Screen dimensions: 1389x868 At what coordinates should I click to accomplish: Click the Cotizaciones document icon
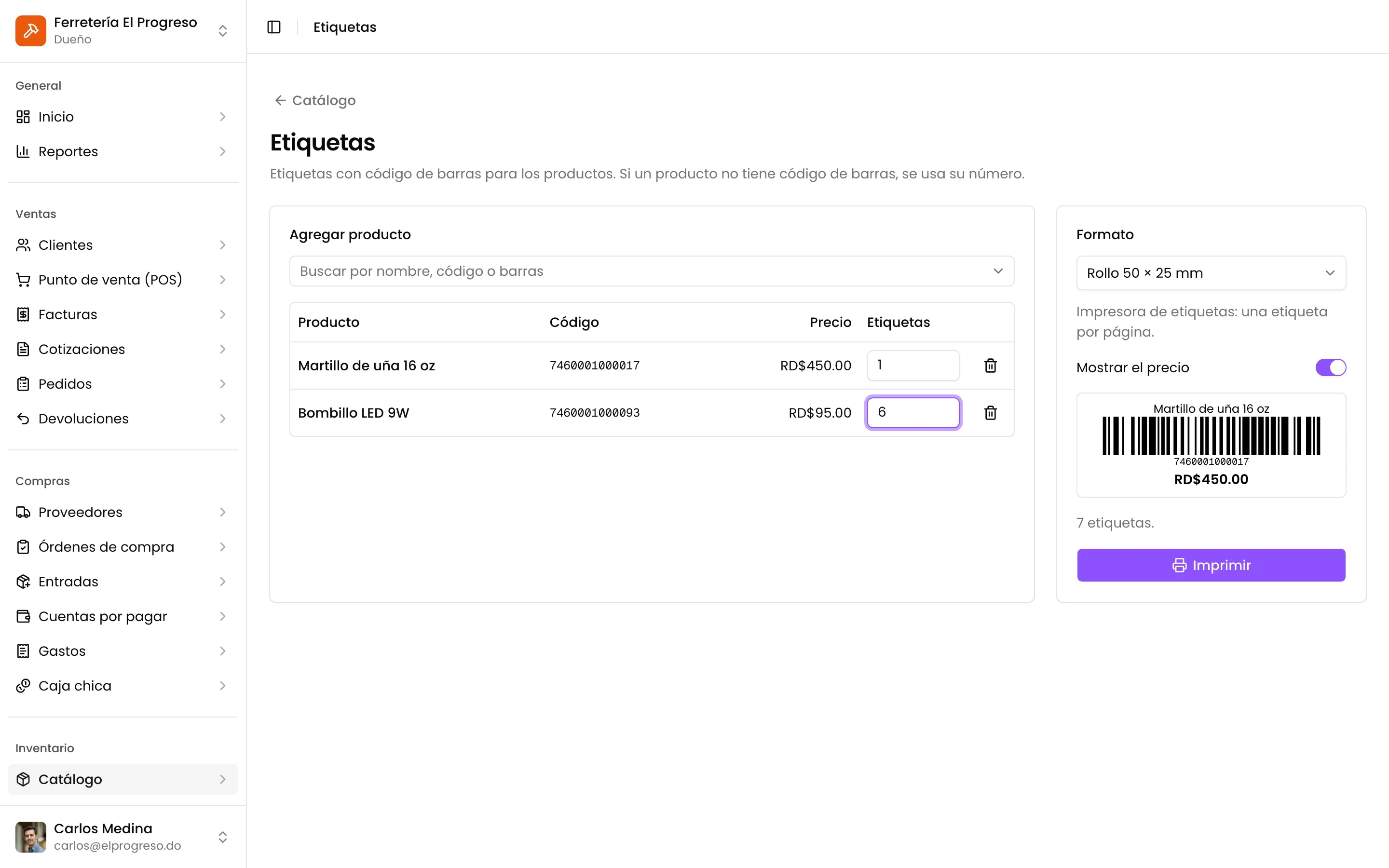pos(23,349)
